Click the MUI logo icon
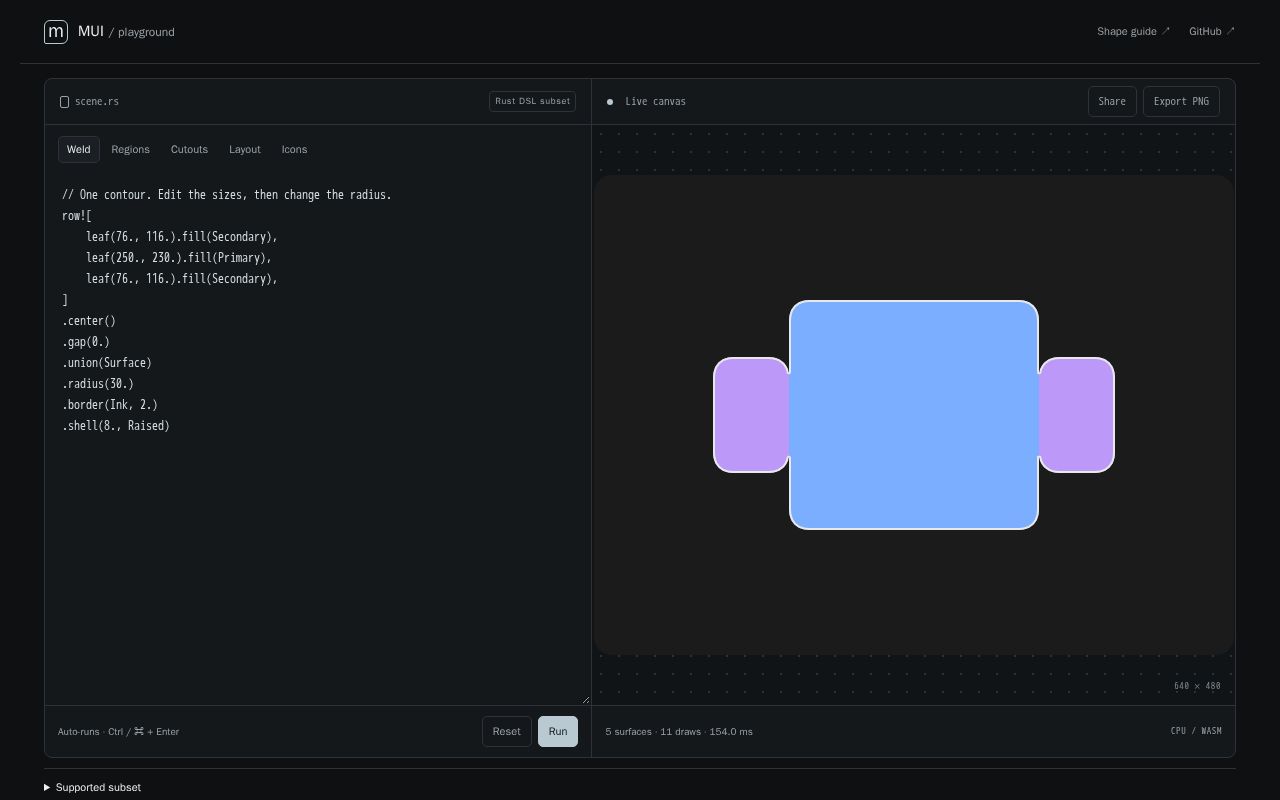The image size is (1280, 800). pos(56,32)
